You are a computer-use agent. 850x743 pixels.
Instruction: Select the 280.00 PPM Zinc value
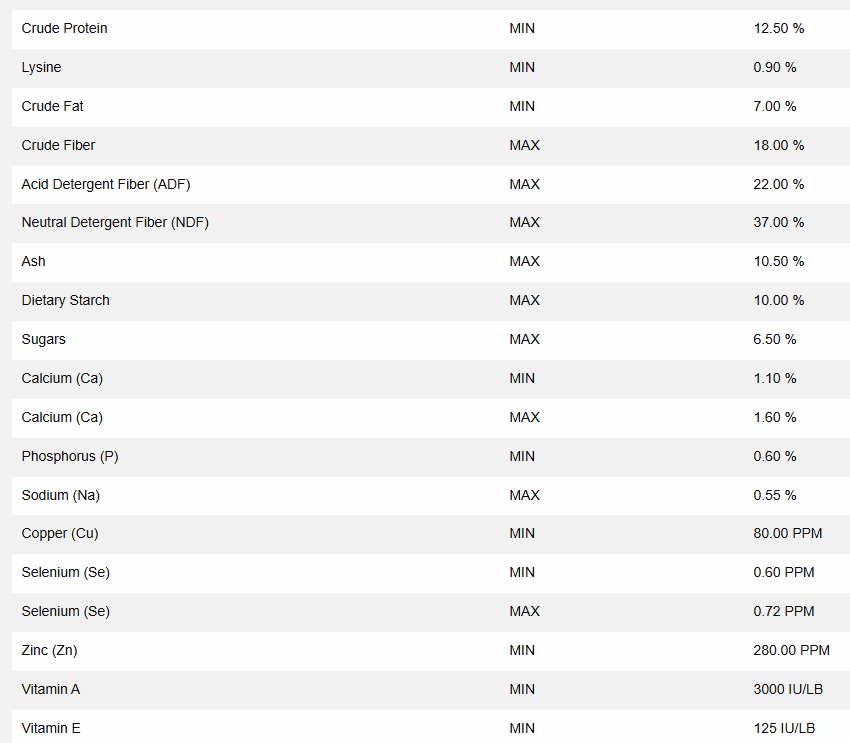pos(791,650)
